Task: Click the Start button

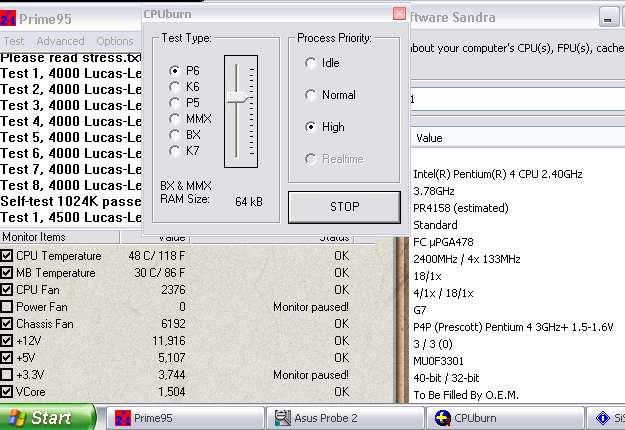Action: pyautogui.click(x=47, y=417)
